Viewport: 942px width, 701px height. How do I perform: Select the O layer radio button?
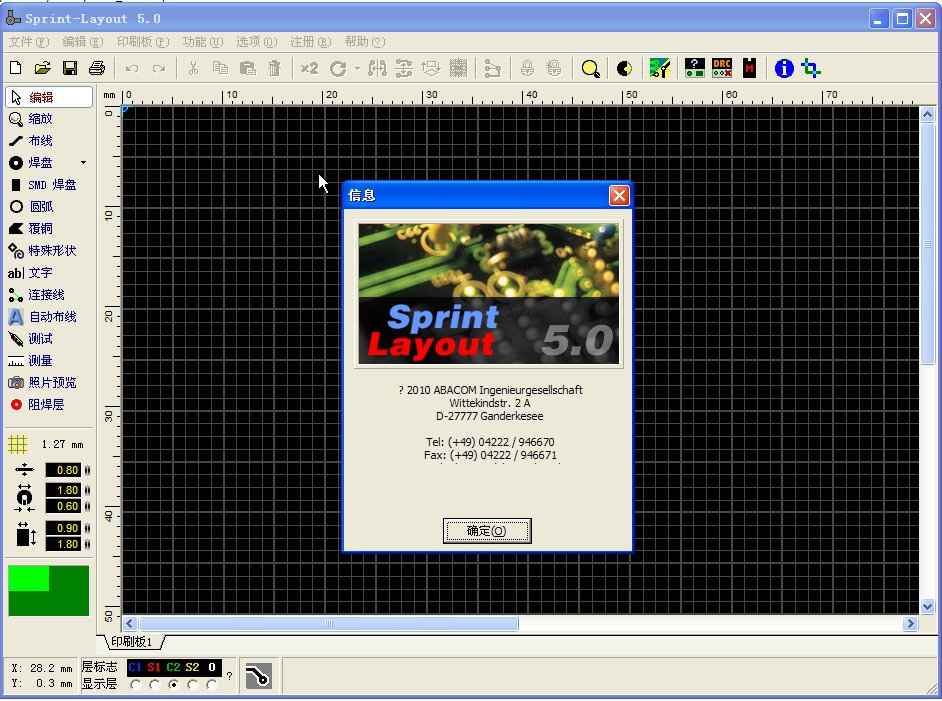point(211,685)
